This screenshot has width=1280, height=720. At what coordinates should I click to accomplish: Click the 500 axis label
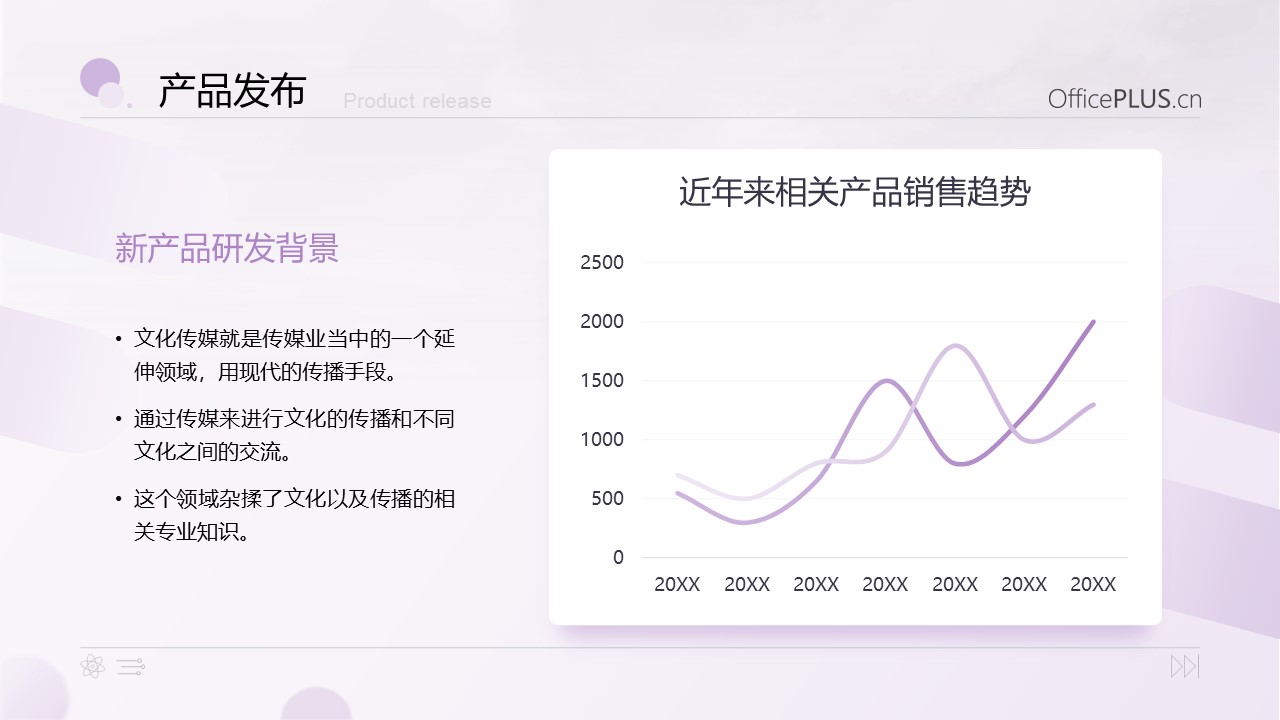[x=607, y=499]
